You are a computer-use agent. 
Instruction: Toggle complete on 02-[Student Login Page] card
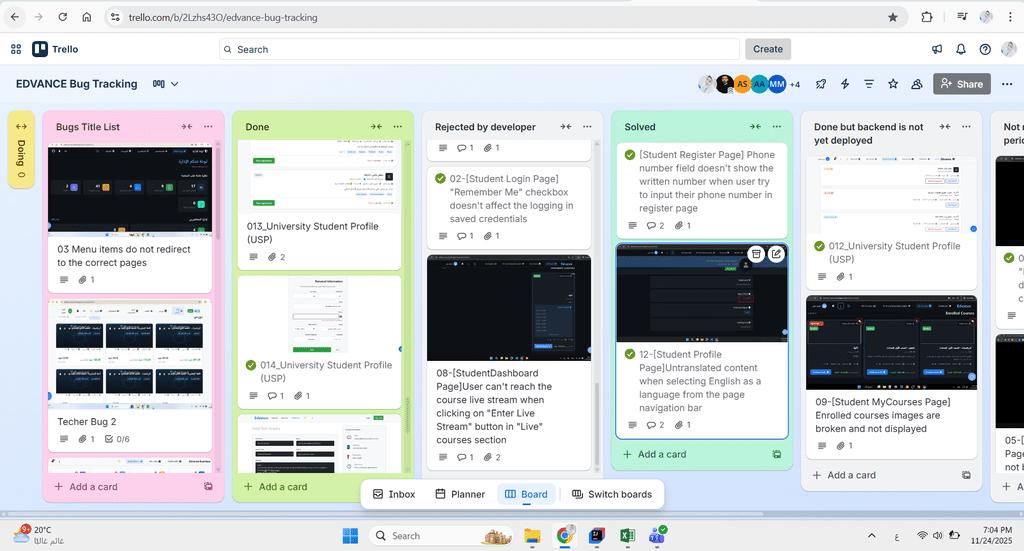[x=440, y=178]
